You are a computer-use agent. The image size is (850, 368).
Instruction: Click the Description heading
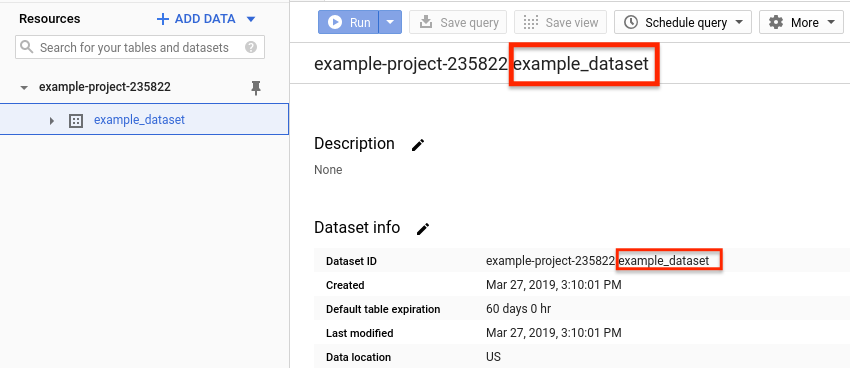(x=355, y=144)
